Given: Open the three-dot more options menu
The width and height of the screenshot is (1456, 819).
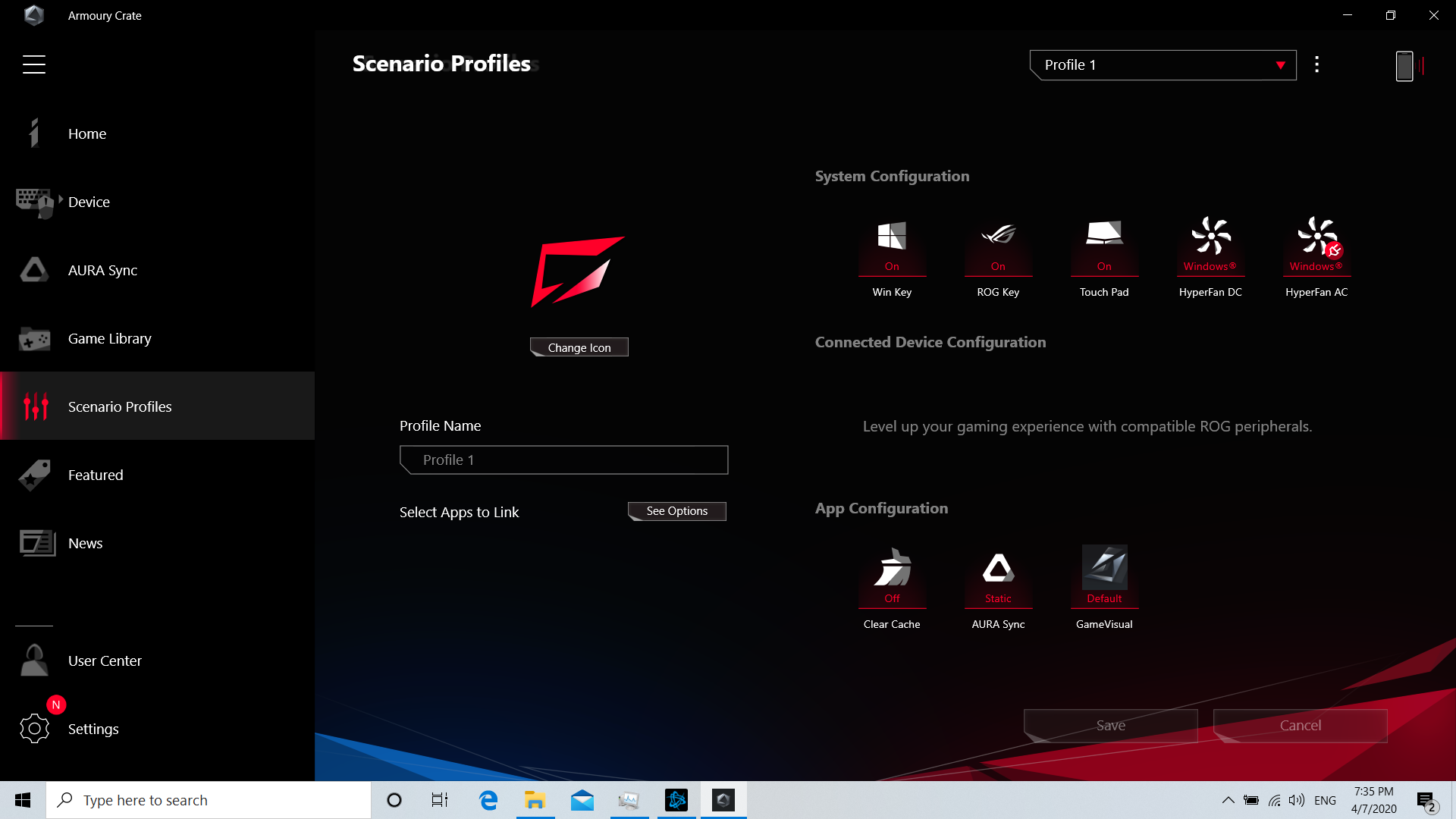Looking at the screenshot, I should pyautogui.click(x=1317, y=64).
